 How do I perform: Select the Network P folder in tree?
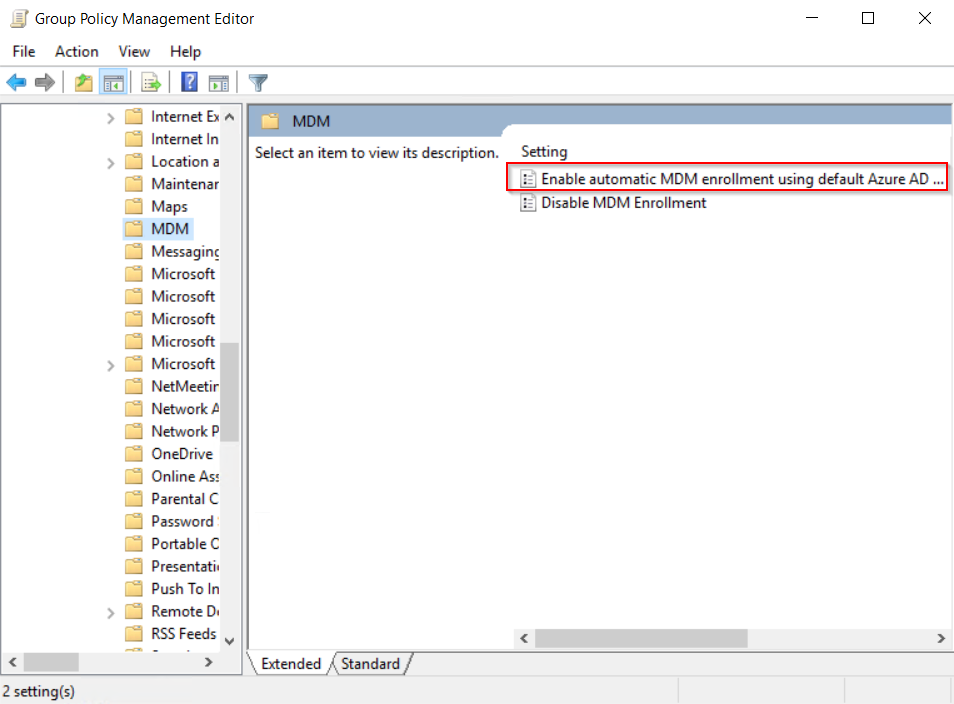tap(172, 431)
